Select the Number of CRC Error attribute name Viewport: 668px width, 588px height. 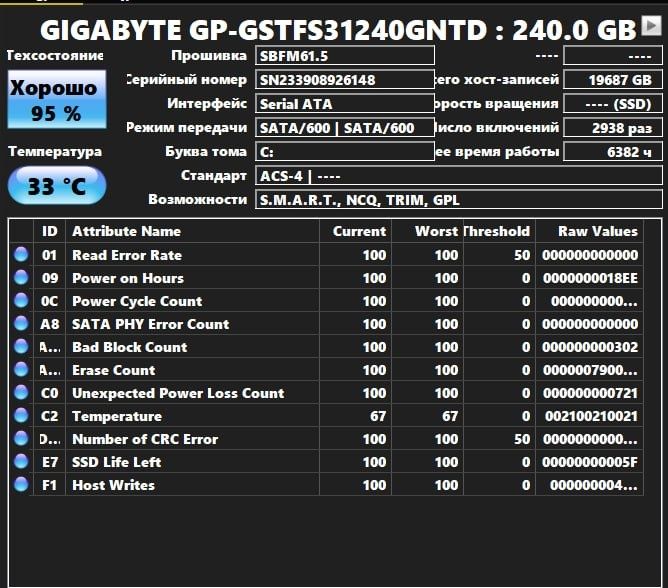145,439
